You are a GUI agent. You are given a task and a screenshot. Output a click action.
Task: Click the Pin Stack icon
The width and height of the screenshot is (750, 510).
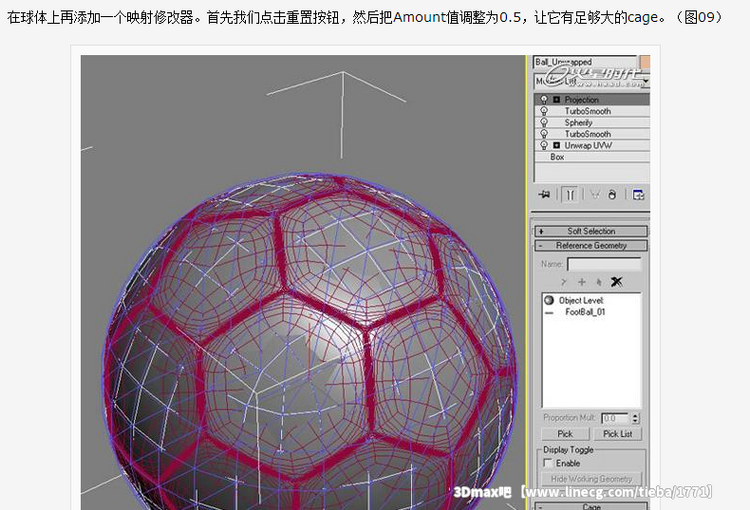[x=544, y=195]
